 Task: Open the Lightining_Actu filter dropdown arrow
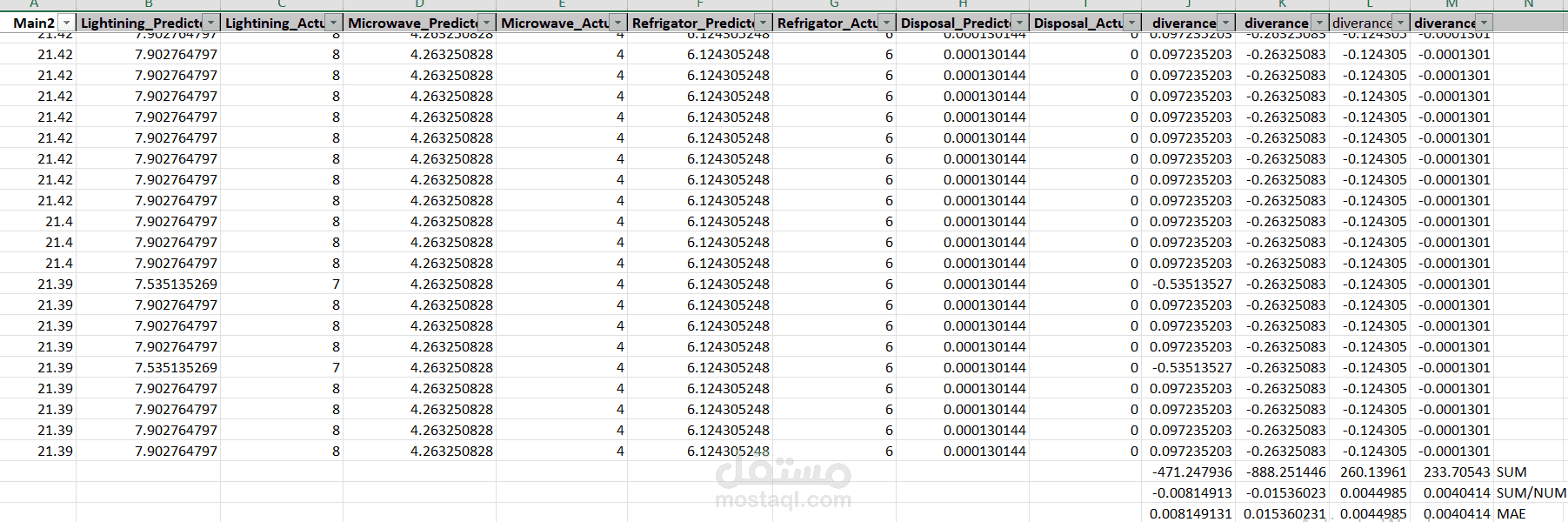[333, 23]
